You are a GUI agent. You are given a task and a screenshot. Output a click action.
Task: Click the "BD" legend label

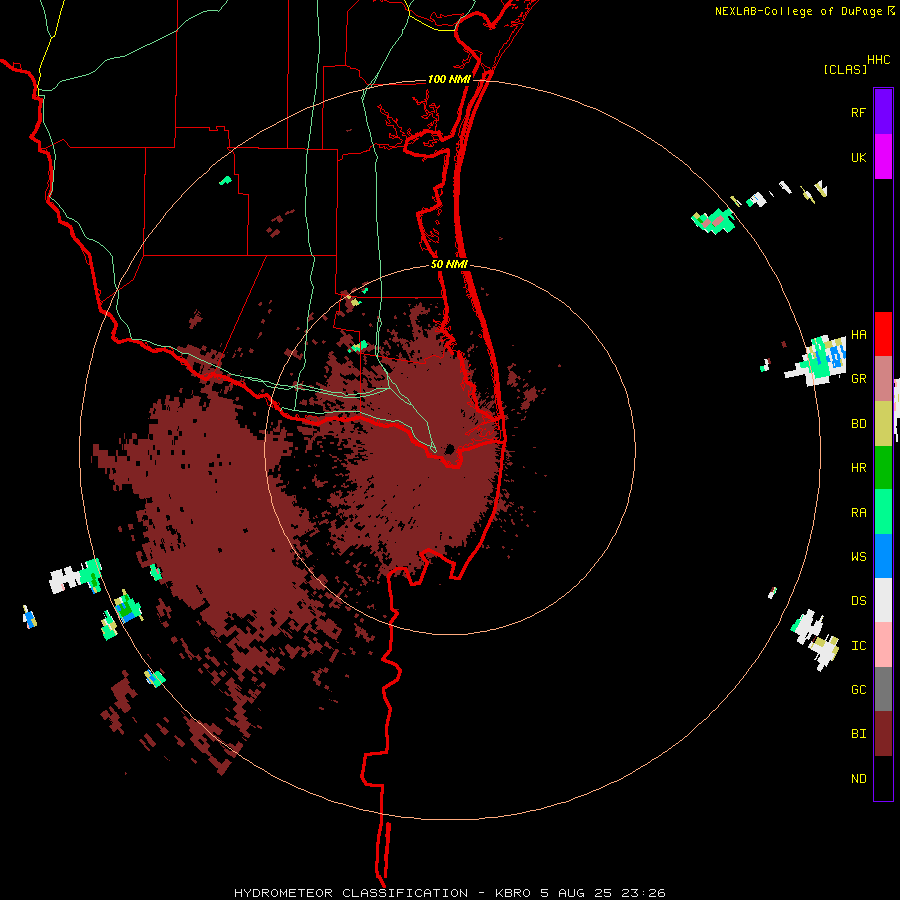coord(858,424)
